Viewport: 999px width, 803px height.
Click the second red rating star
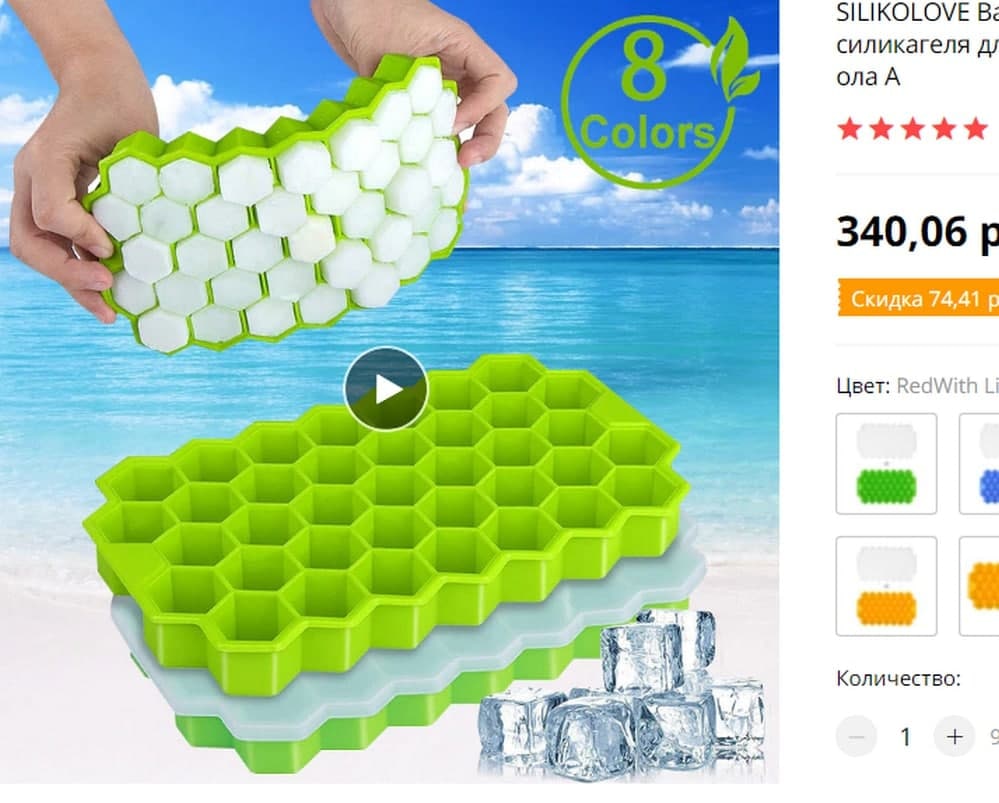tap(881, 129)
